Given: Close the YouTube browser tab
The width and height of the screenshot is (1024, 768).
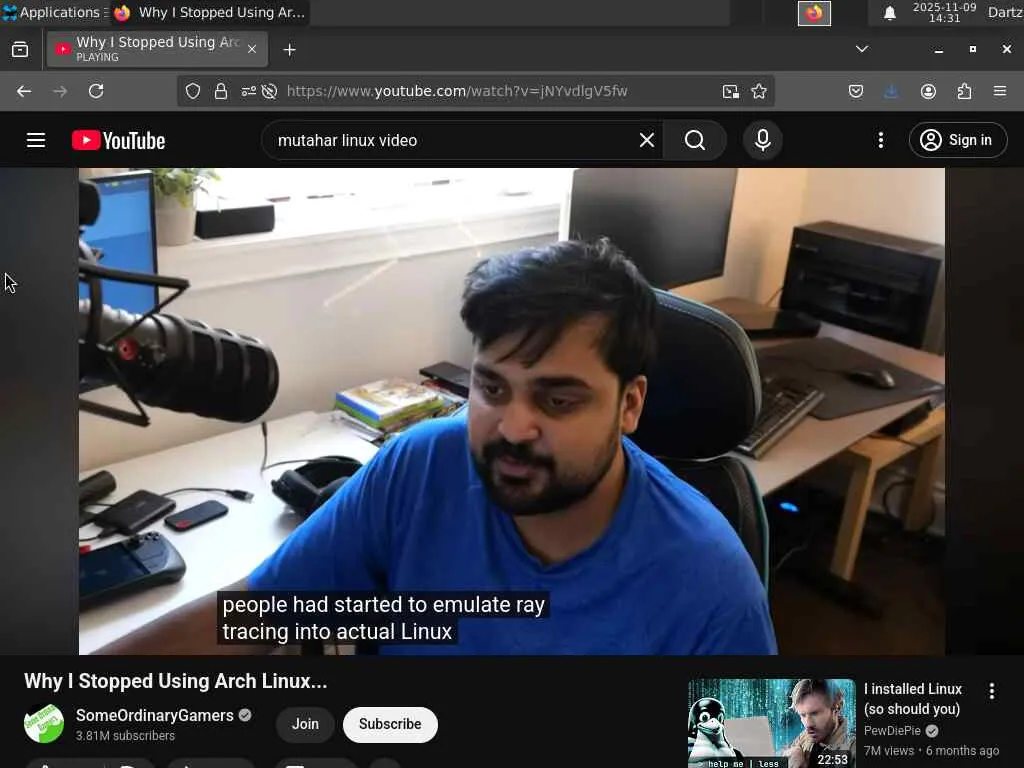Looking at the screenshot, I should click(x=252, y=49).
